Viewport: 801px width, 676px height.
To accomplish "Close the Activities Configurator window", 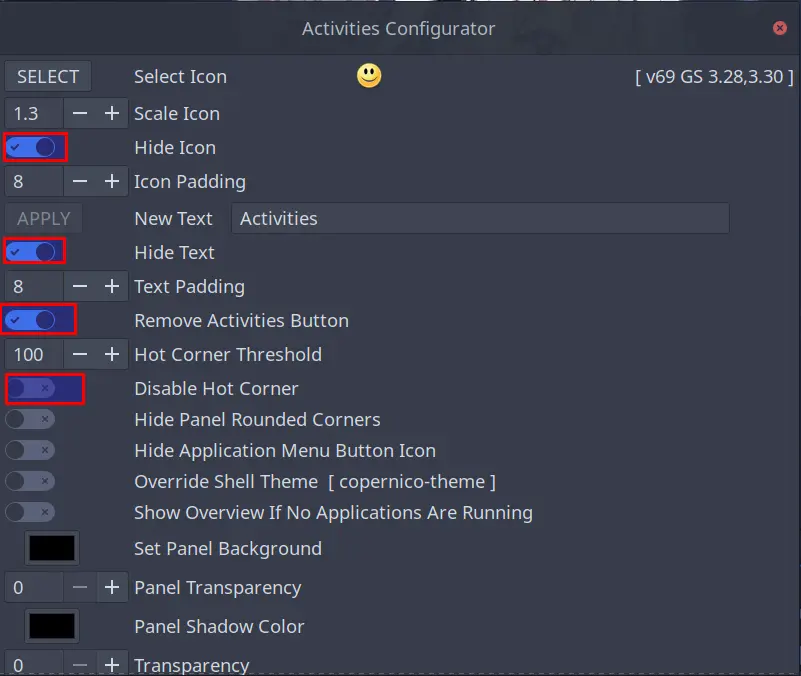I will 780,28.
